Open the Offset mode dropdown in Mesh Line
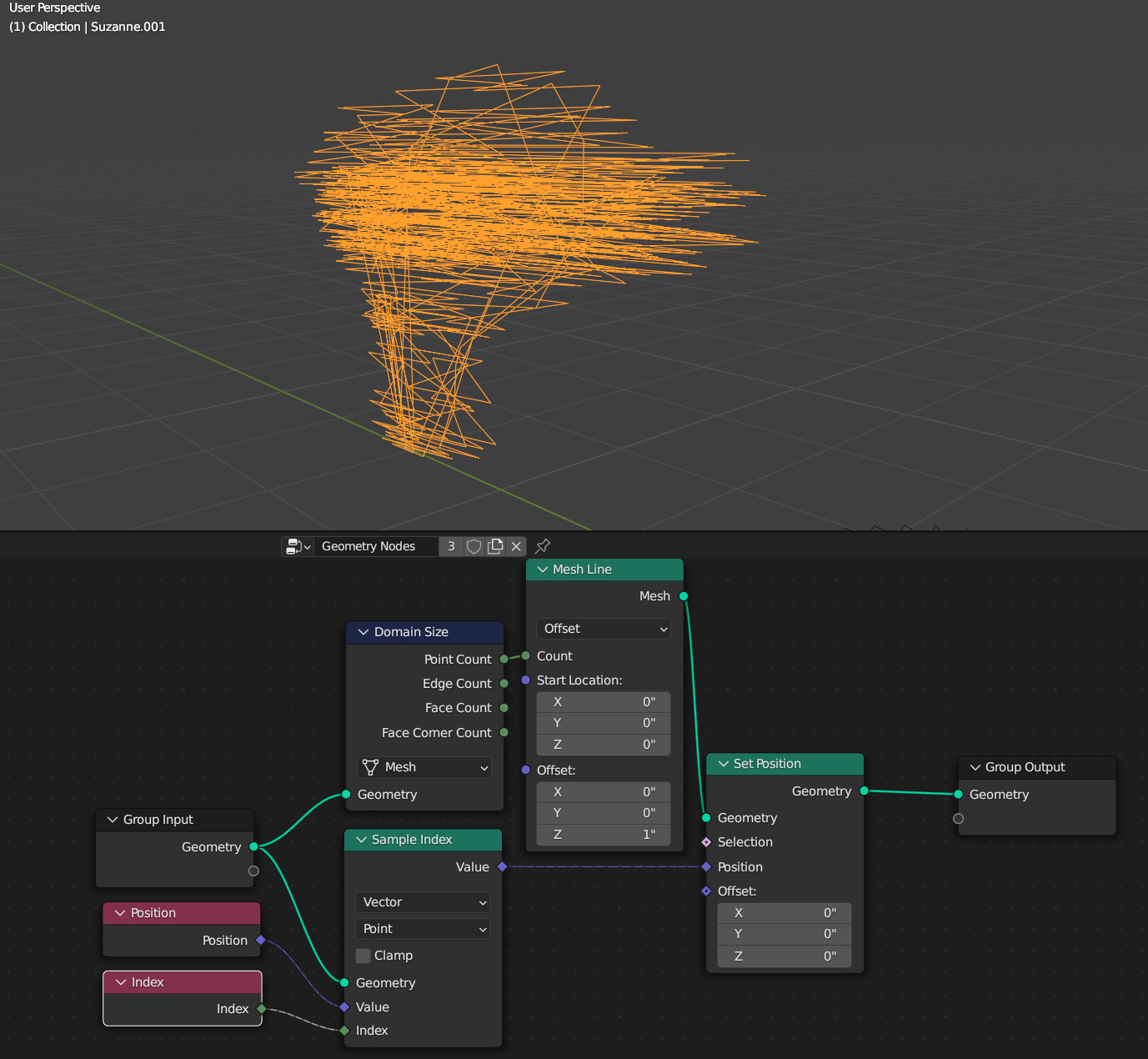Image resolution: width=1148 pixels, height=1059 pixels. coord(603,629)
